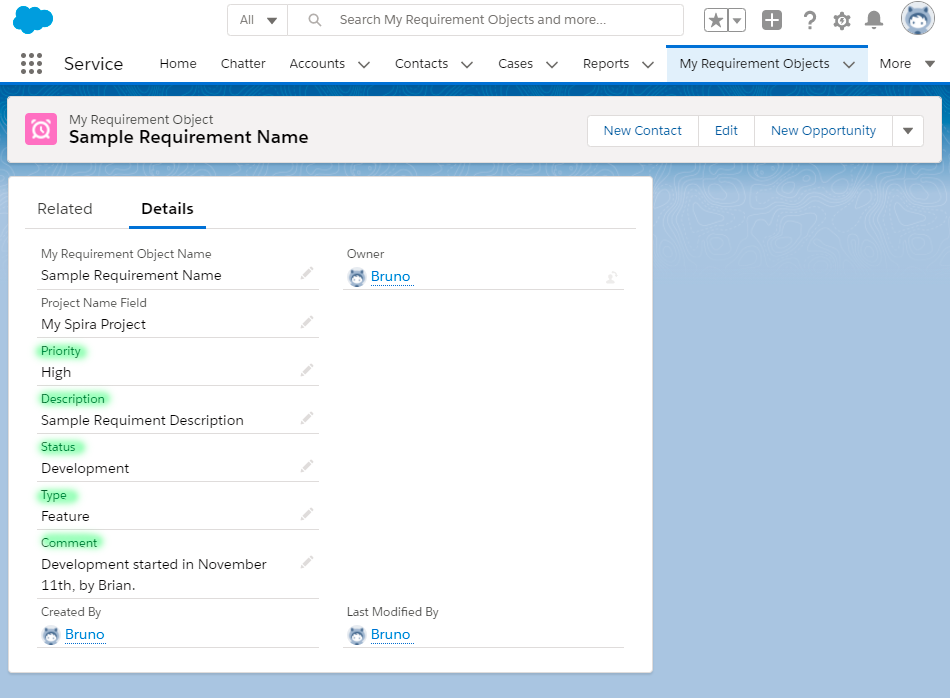The image size is (950, 698).
Task: Open the Chatter navigation tab
Action: [x=243, y=64]
